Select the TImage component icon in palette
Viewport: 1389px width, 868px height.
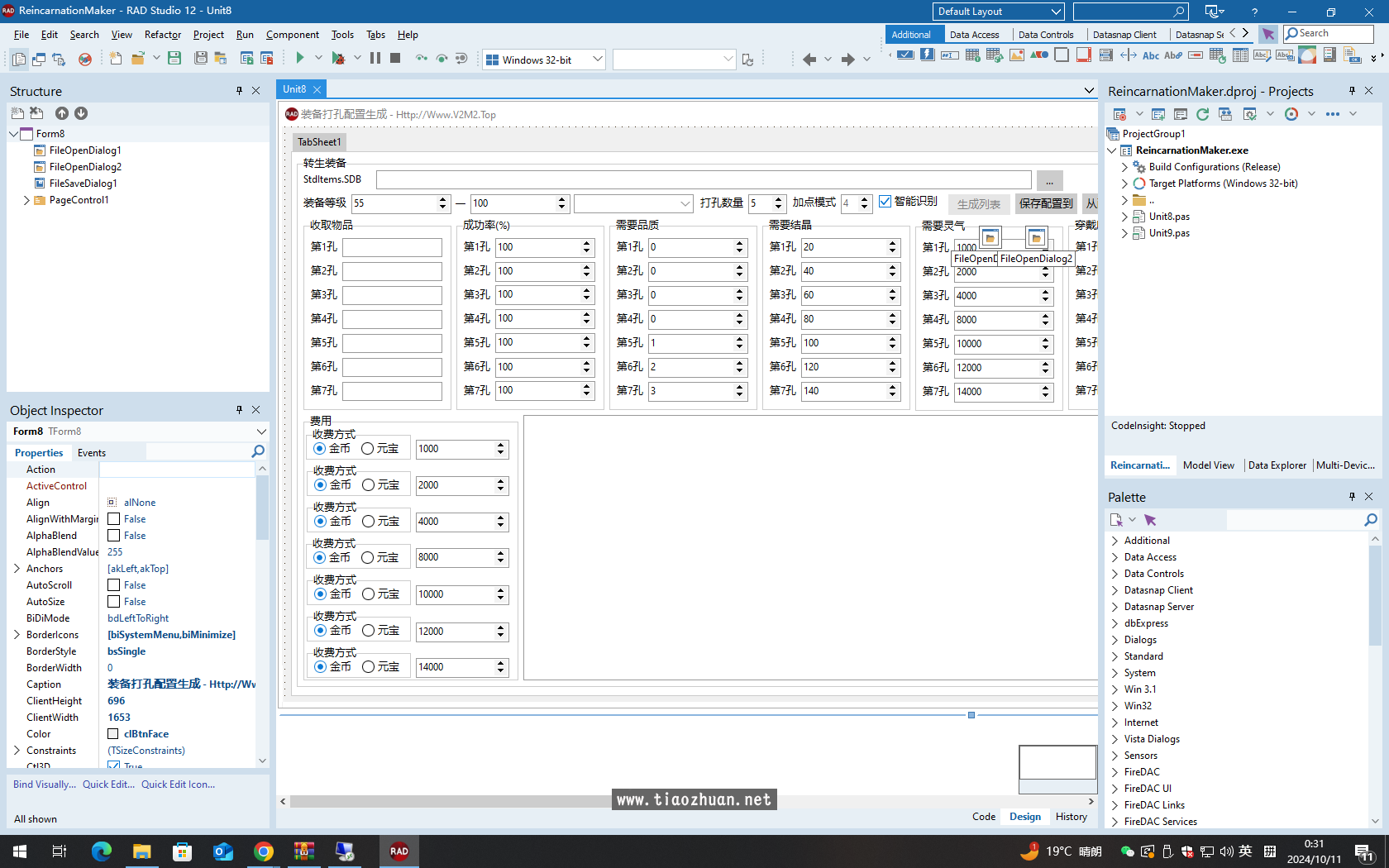pyautogui.click(x=1017, y=55)
